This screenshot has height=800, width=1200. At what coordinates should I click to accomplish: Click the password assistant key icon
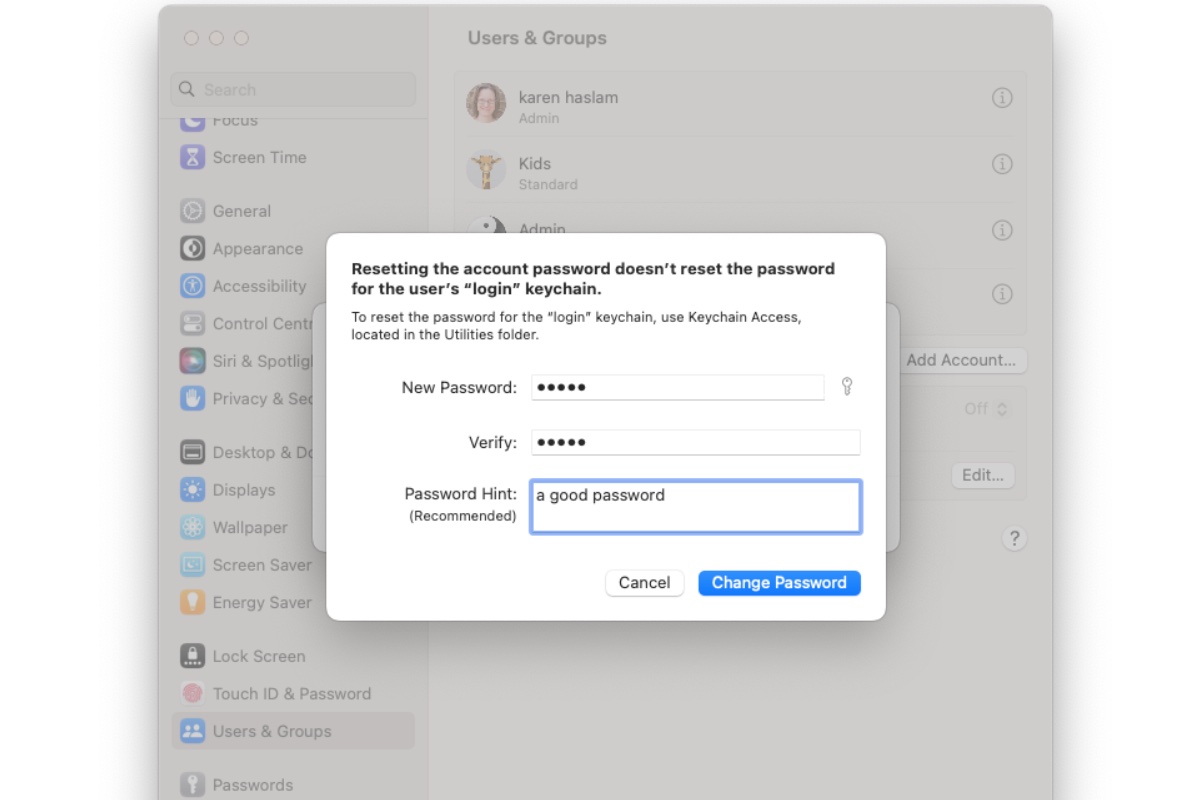846,386
